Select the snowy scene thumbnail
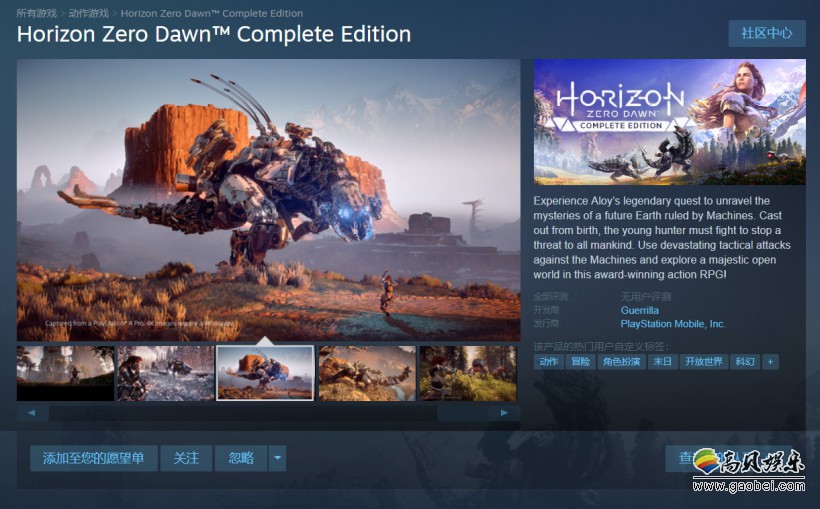This screenshot has width=820, height=509. click(166, 374)
